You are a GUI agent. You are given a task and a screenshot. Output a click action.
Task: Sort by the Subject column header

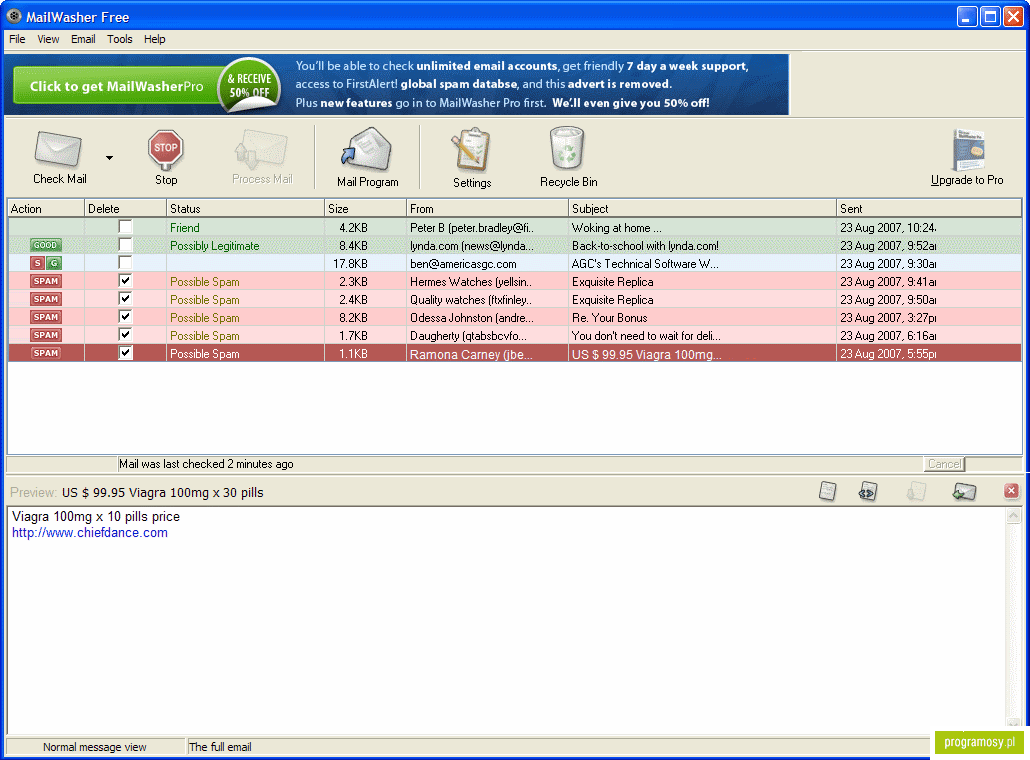702,209
